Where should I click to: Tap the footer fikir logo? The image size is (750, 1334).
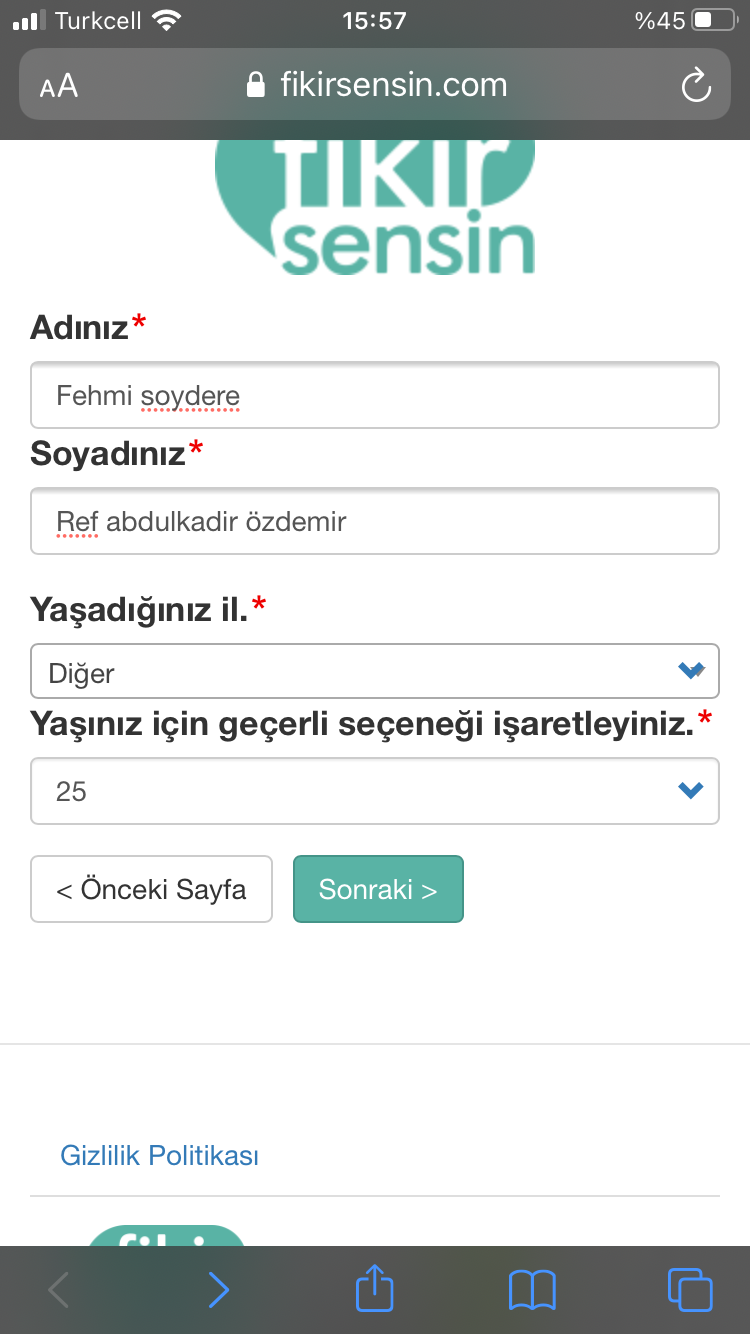166,1236
